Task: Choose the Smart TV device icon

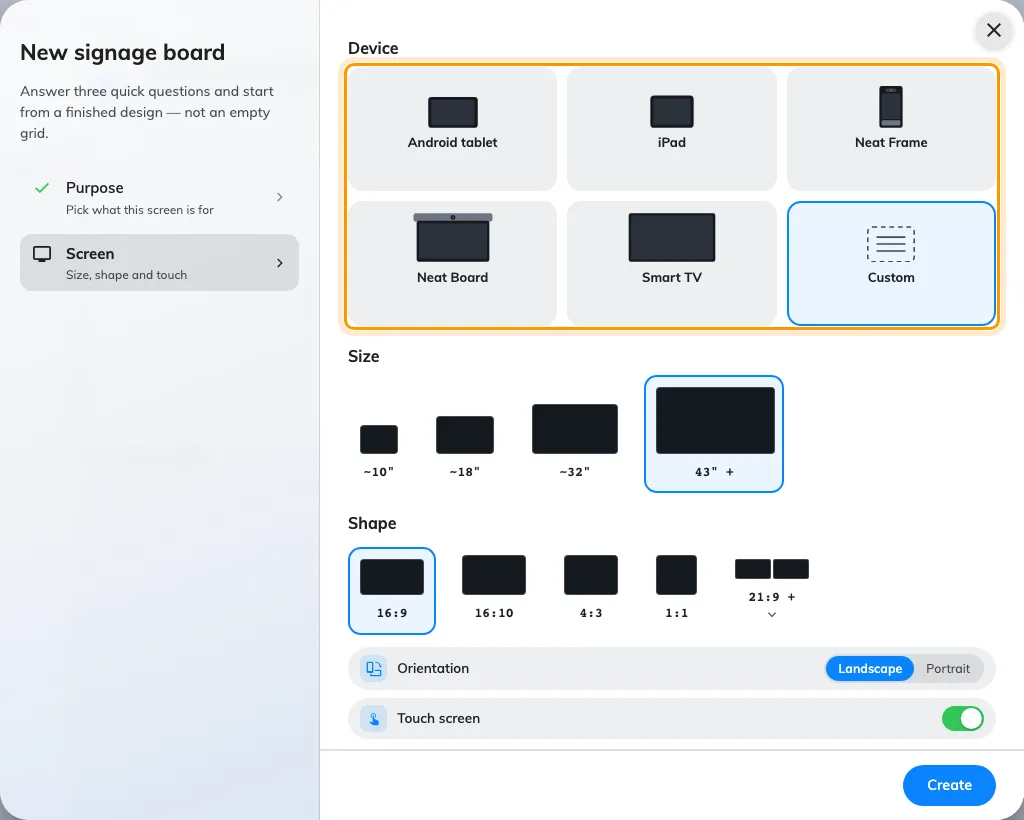Action: 671,238
